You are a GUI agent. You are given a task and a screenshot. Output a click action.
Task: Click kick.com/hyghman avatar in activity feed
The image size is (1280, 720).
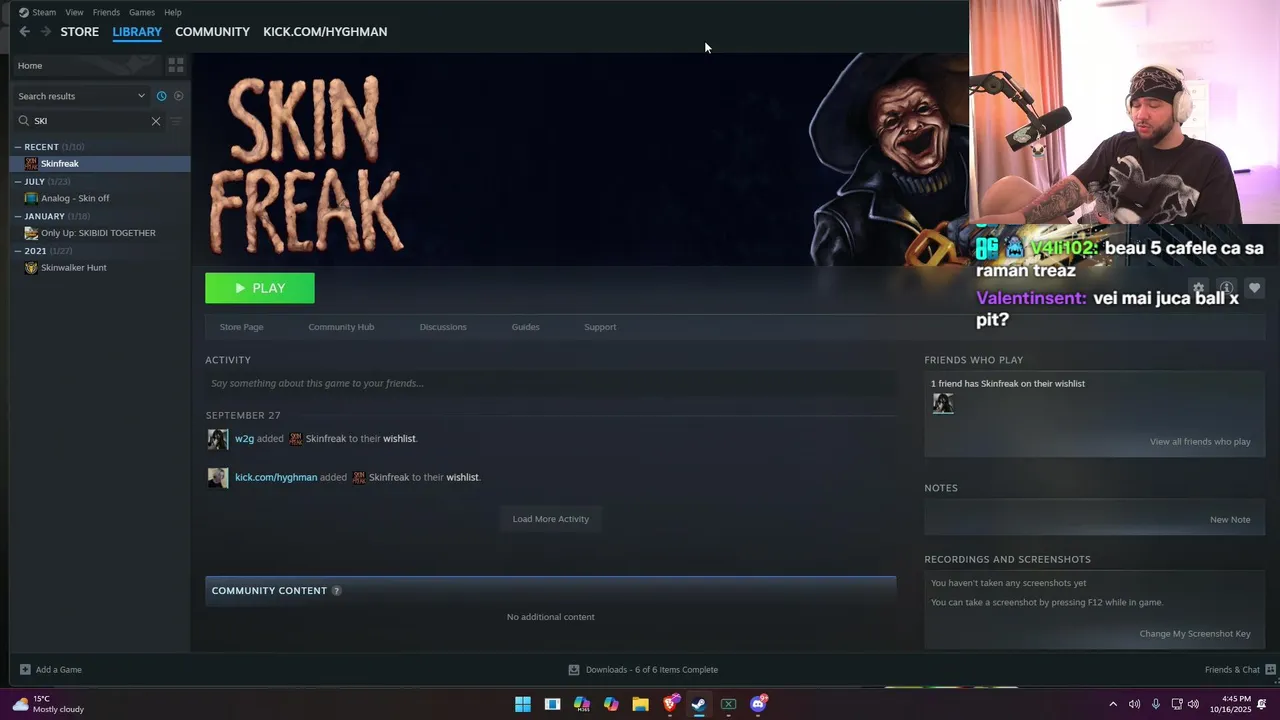tap(218, 478)
